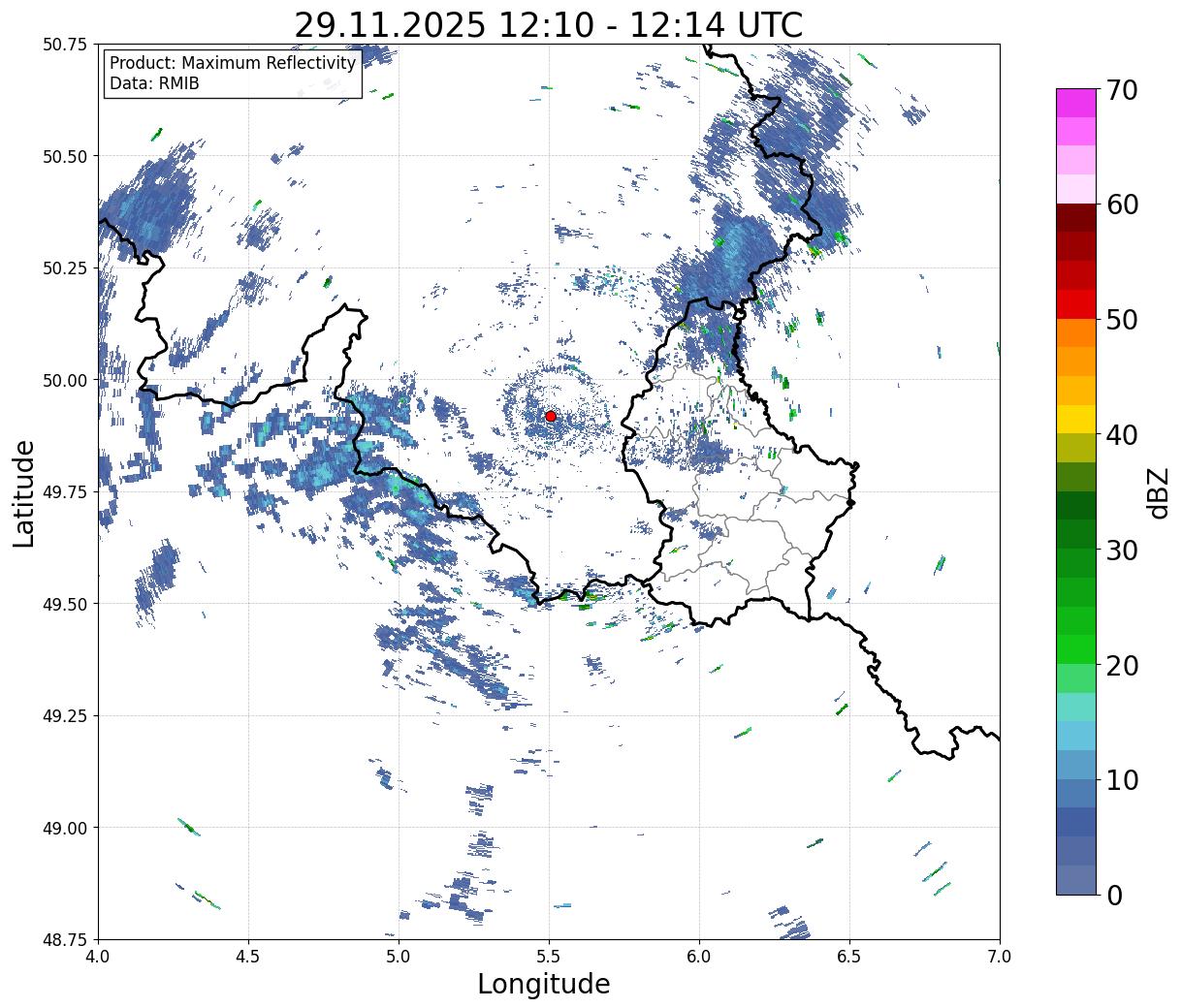This screenshot has height=1008, width=1182.
Task: Click the colorbar tick label 70
Action: click(1122, 90)
